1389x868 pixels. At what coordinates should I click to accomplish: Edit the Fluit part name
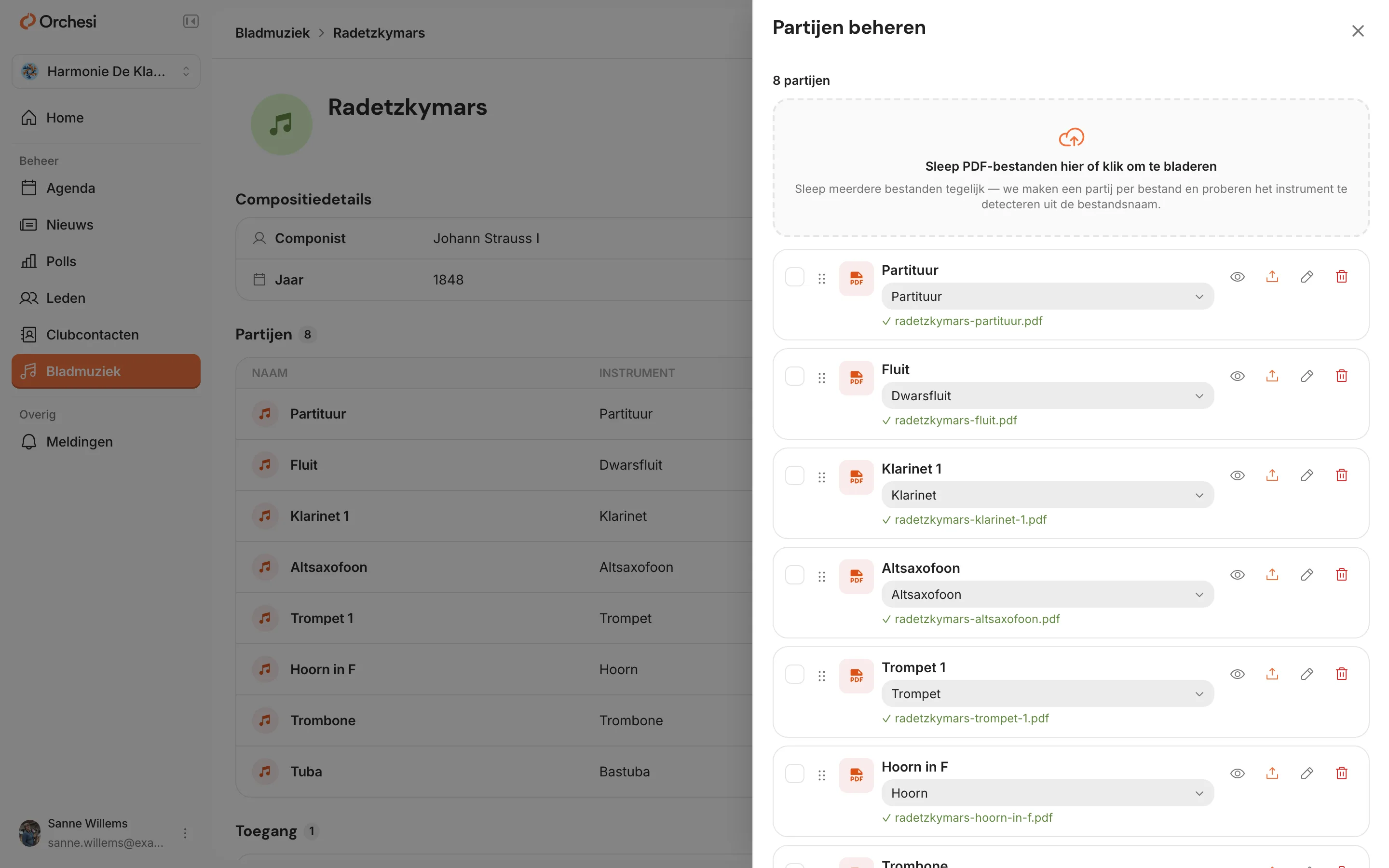click(1307, 376)
